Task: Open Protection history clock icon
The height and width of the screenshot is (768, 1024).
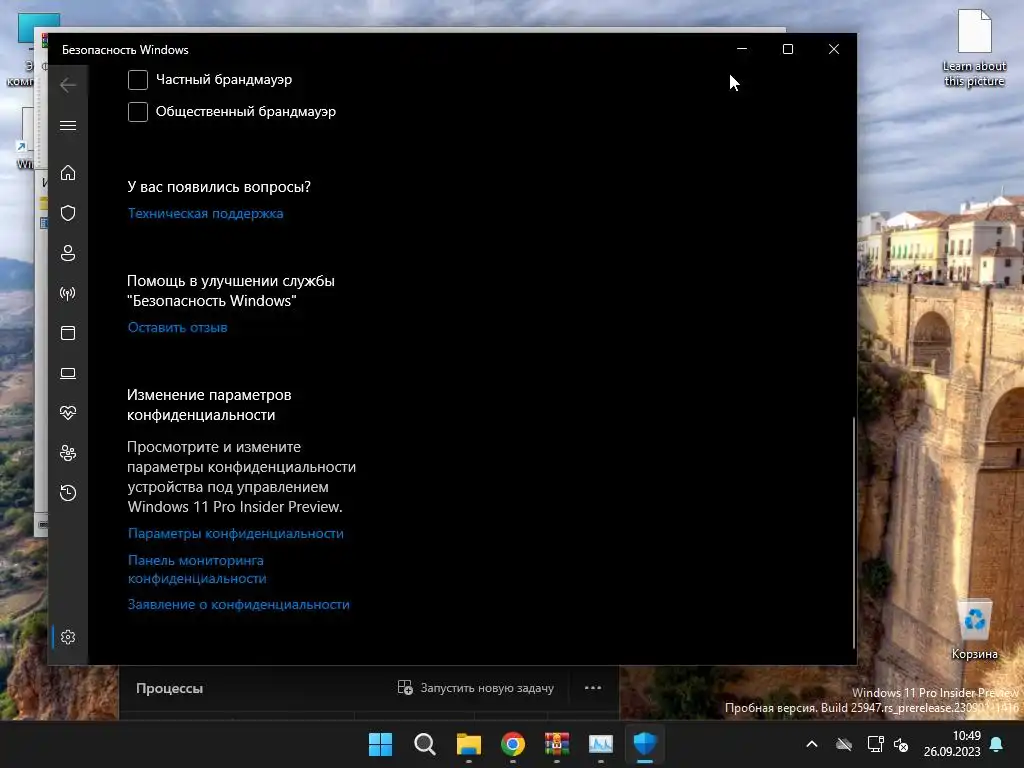Action: click(68, 492)
